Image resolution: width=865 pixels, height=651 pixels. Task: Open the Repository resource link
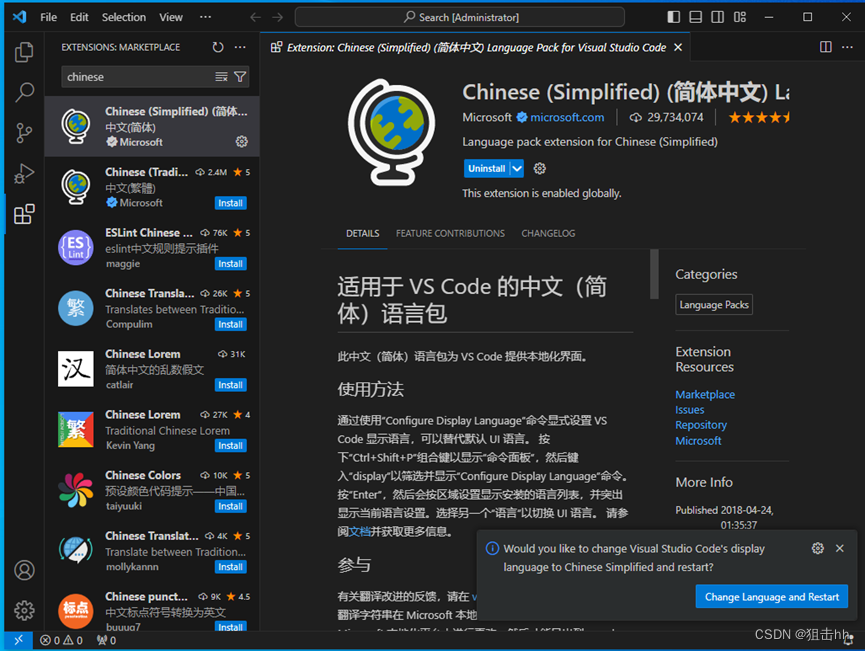point(701,425)
